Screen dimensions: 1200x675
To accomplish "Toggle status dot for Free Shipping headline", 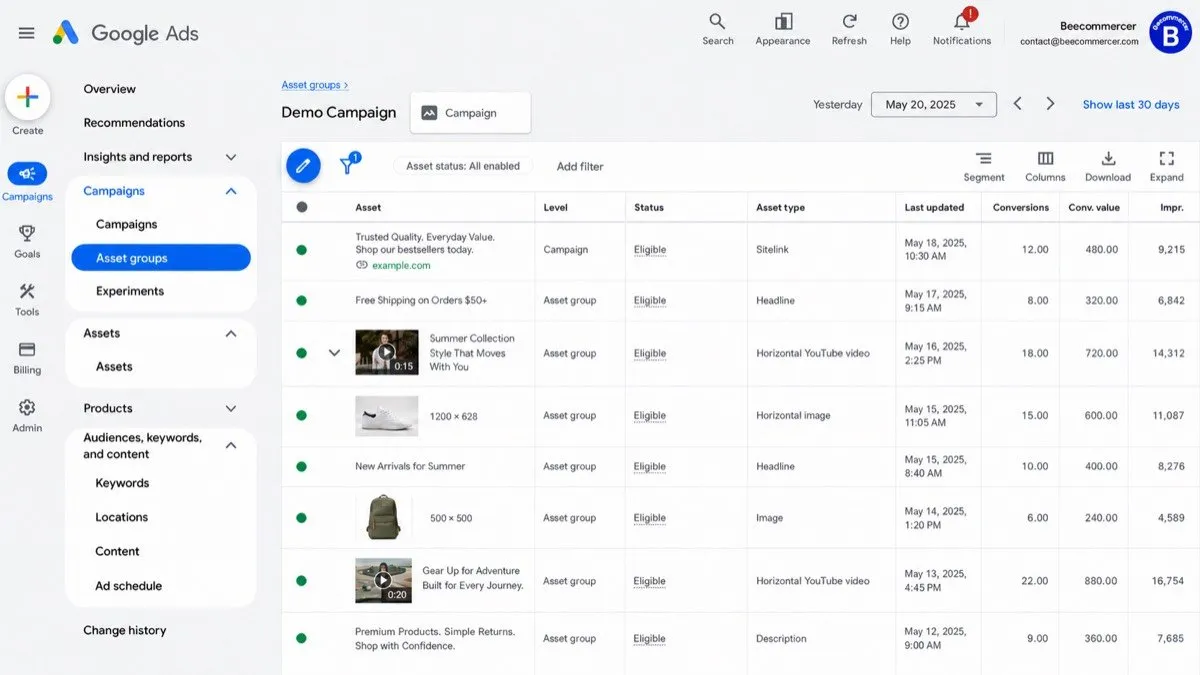I will click(x=301, y=300).
